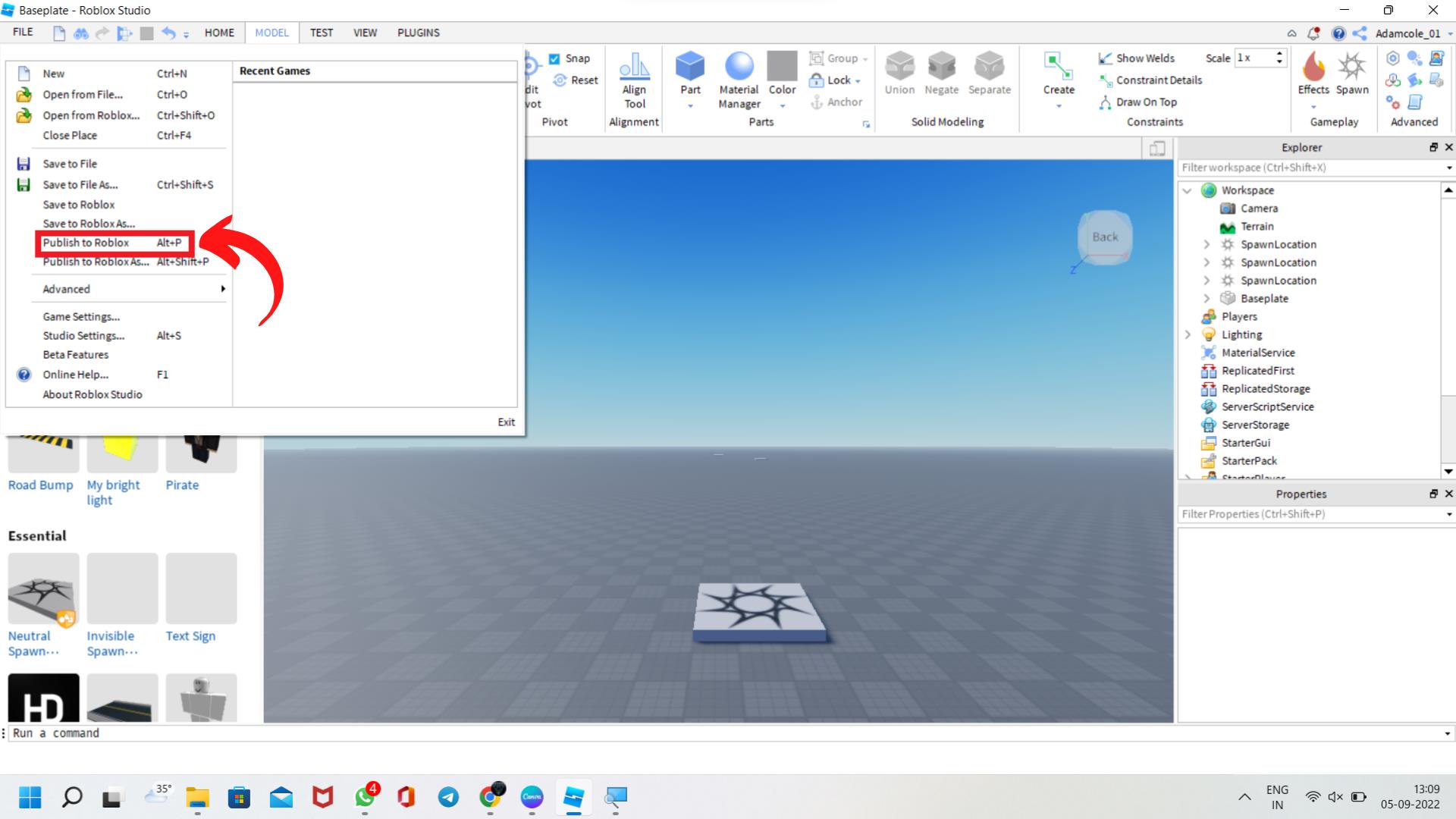Click the Filter workspace input field
Viewport: 1456px width, 819px height.
[x=1310, y=168]
